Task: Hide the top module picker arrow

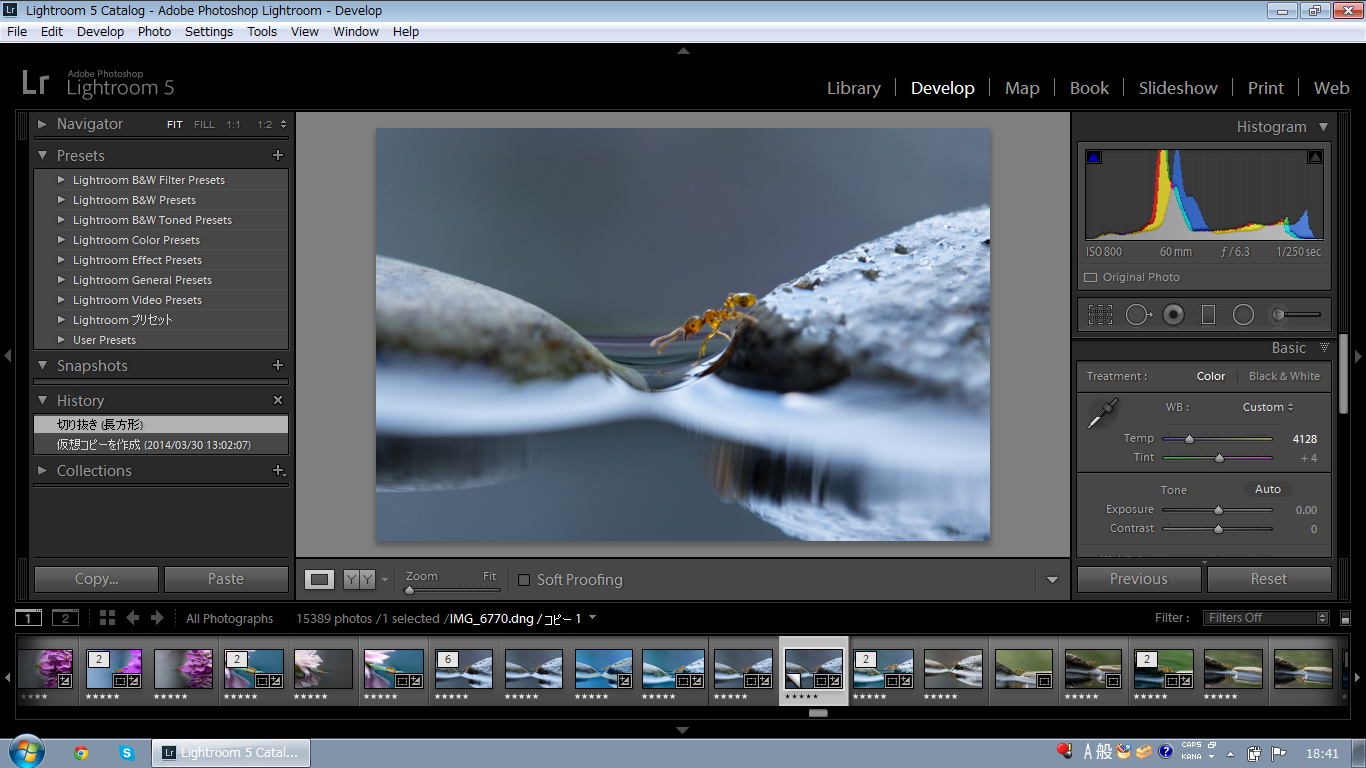Action: [x=683, y=50]
